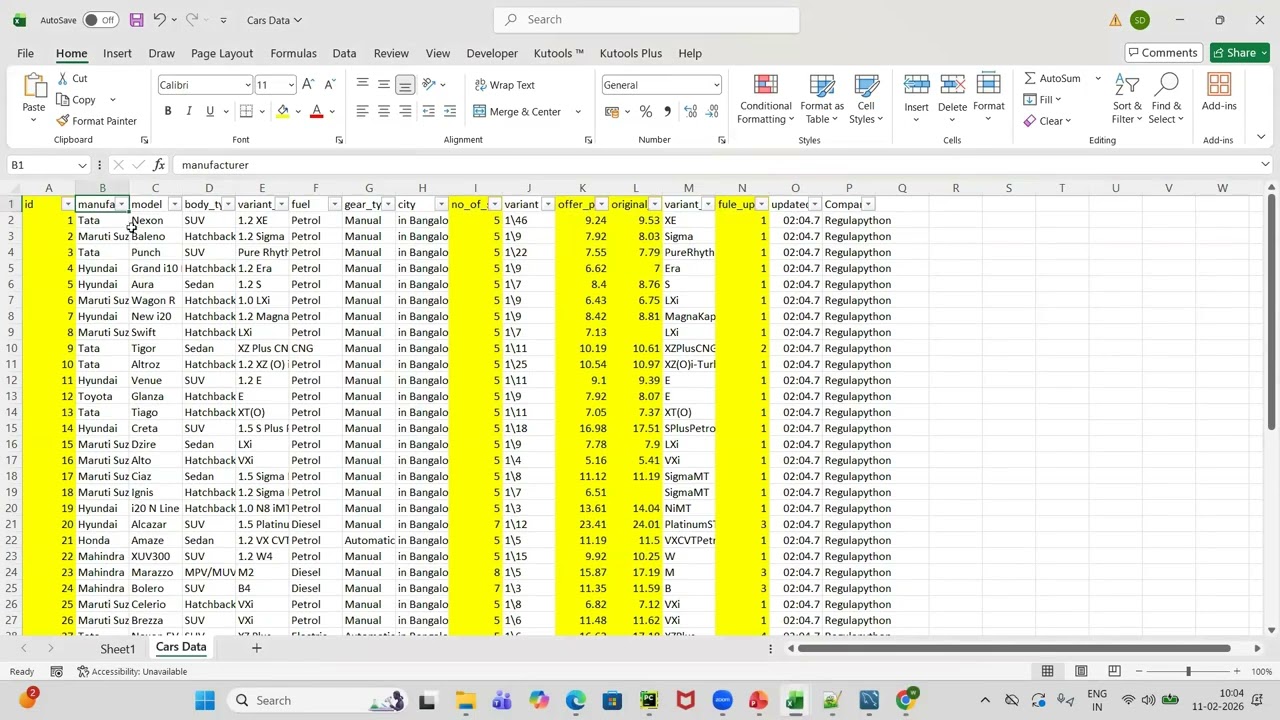This screenshot has width=1280, height=720.
Task: Open the Kutools Plus tab
Action: click(630, 53)
